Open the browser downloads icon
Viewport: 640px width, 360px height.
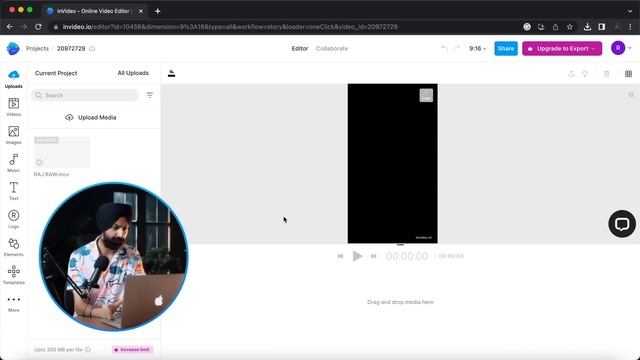(x=587, y=27)
